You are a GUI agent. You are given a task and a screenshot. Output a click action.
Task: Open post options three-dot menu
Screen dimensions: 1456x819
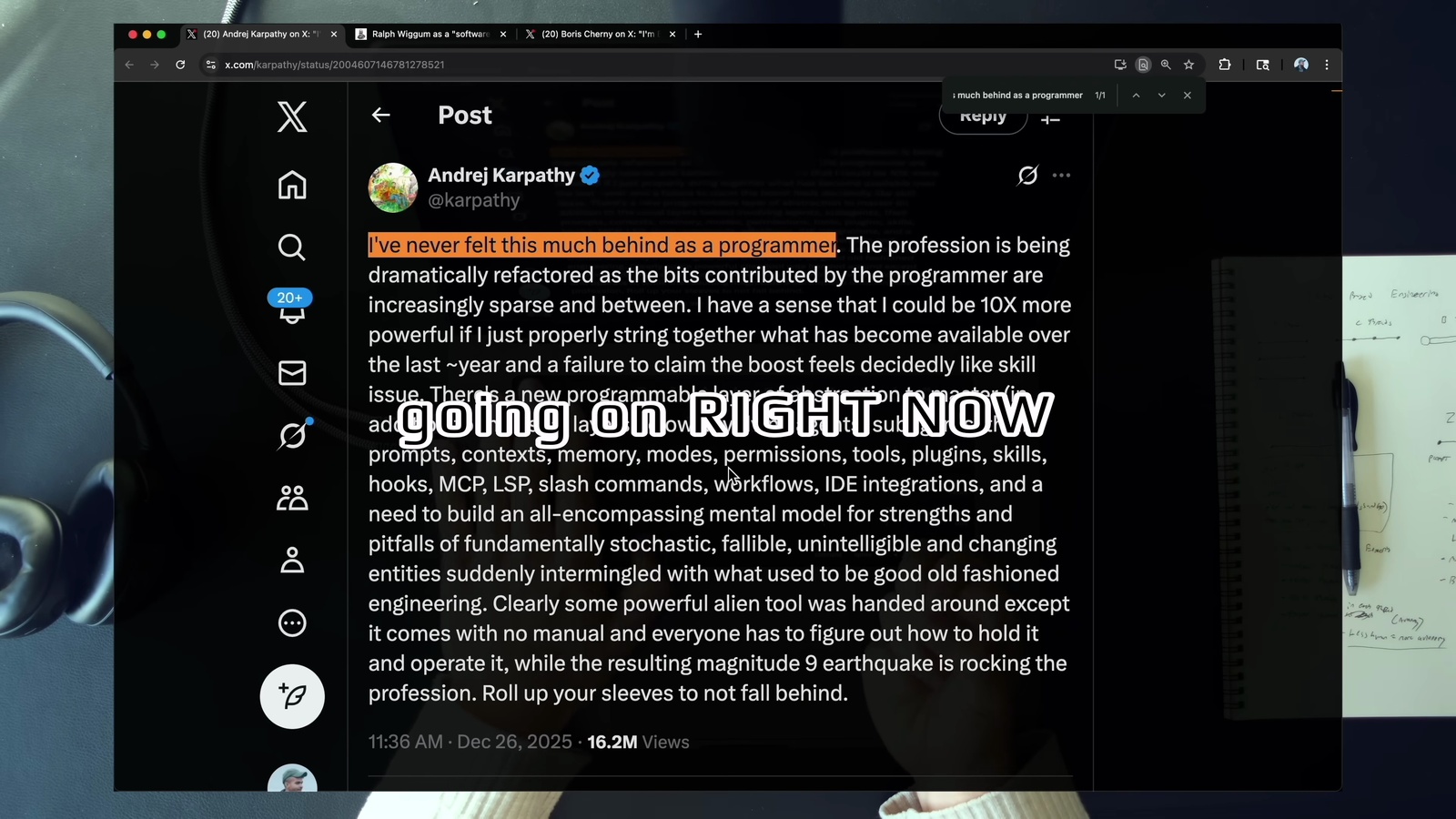[1061, 175]
